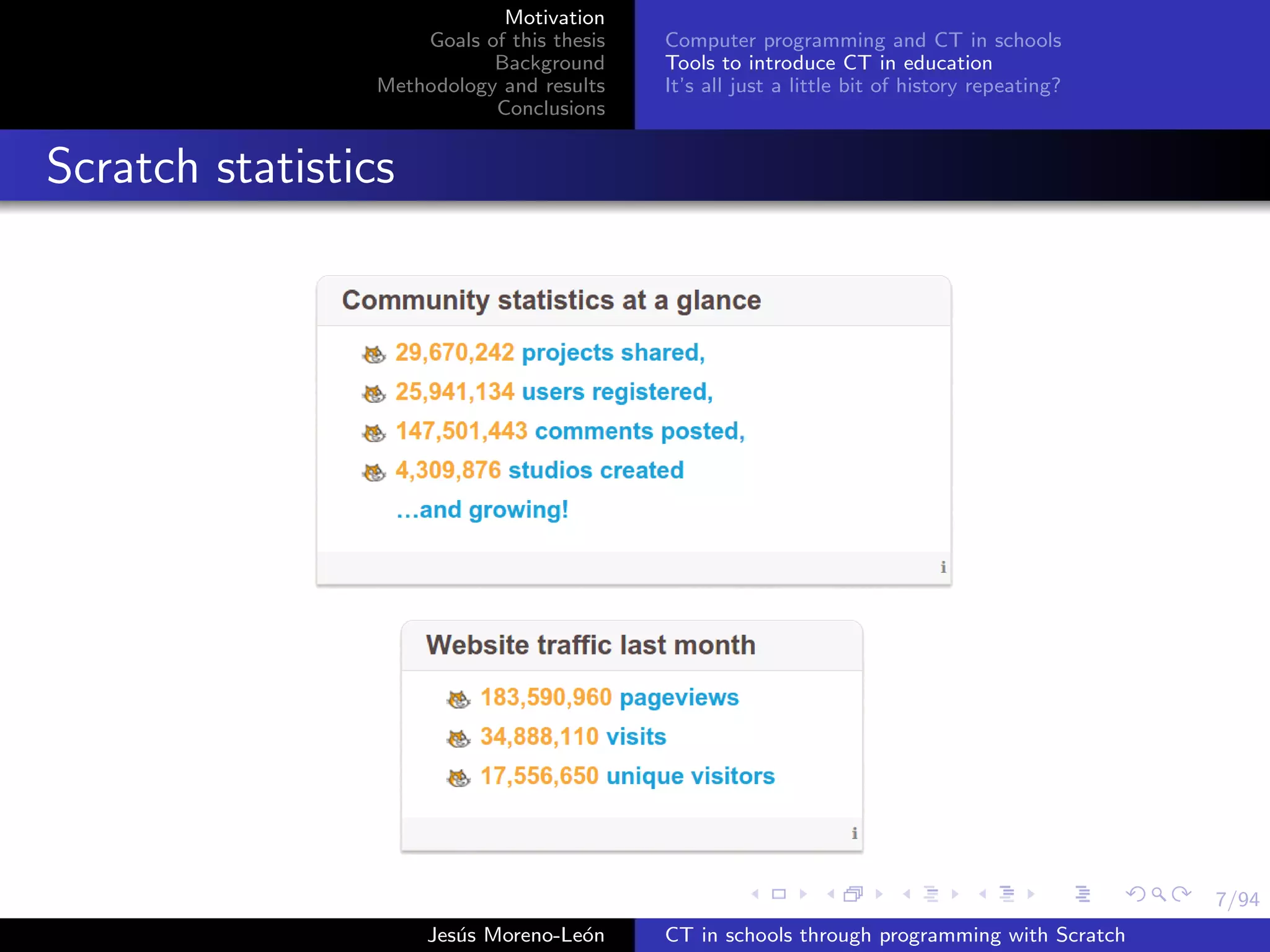The image size is (1270, 952).
Task: Open Computer programming and CT in schools subsection
Action: pyautogui.click(x=863, y=40)
